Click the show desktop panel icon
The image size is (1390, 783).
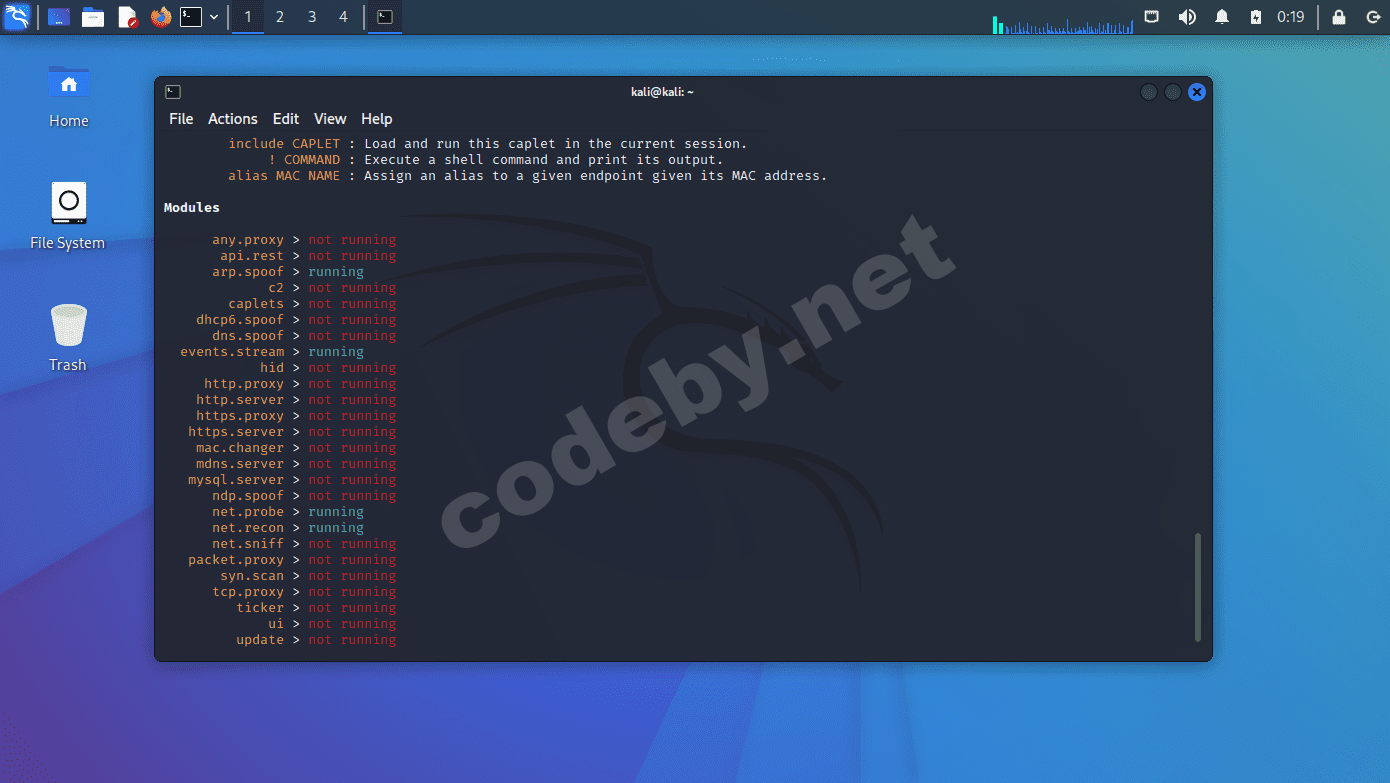coord(58,17)
